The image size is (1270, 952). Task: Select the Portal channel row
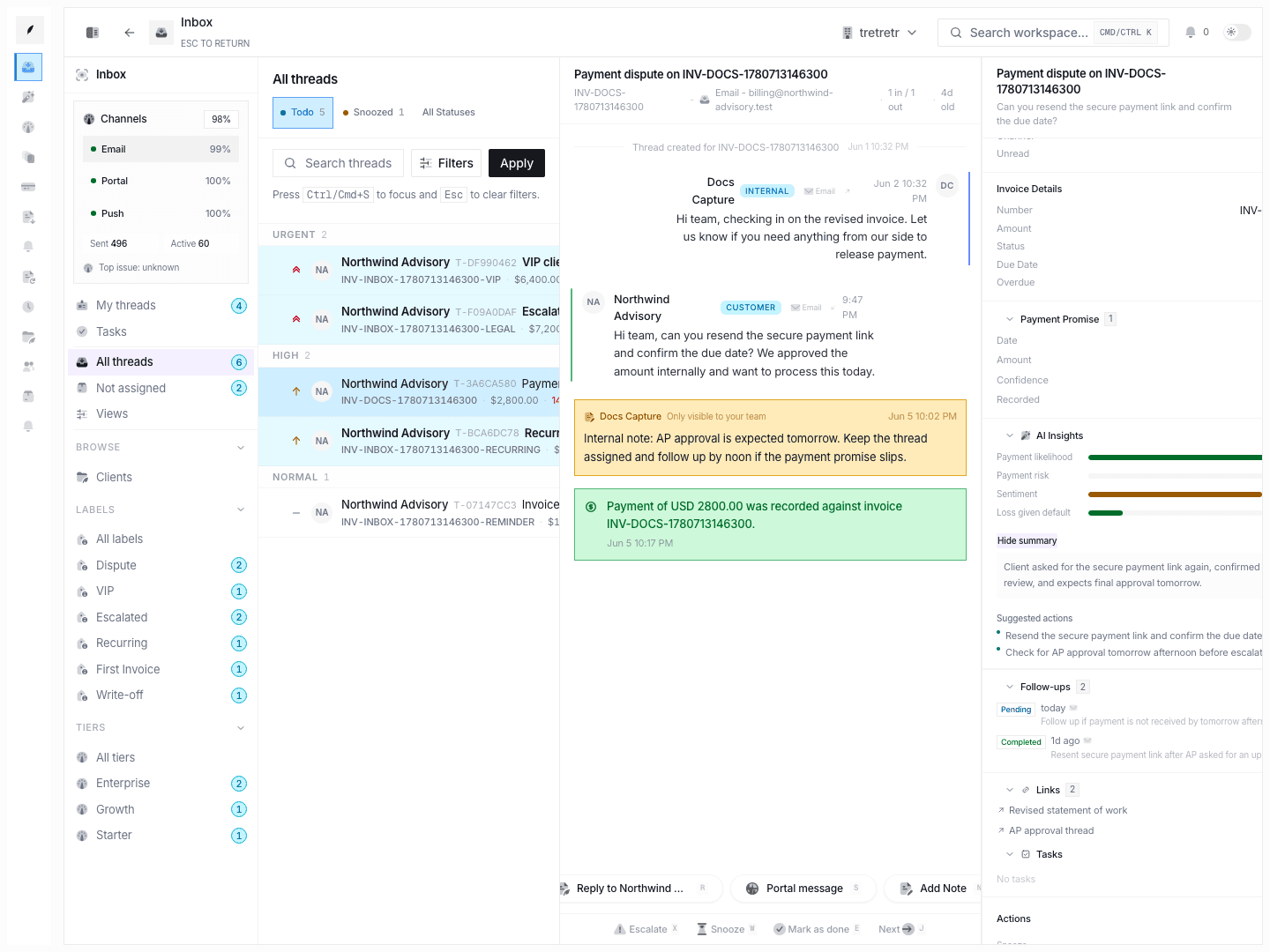(161, 181)
